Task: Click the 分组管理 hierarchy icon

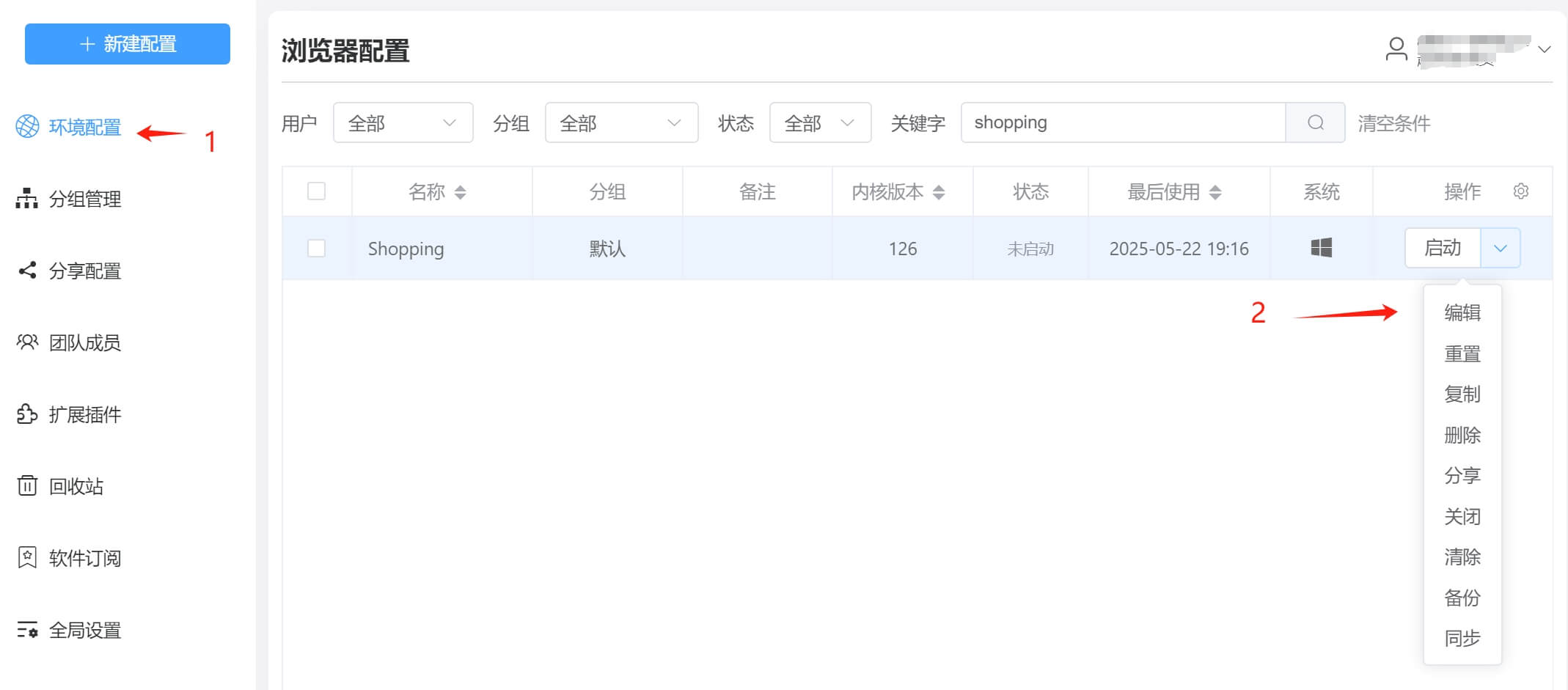Action: point(27,199)
